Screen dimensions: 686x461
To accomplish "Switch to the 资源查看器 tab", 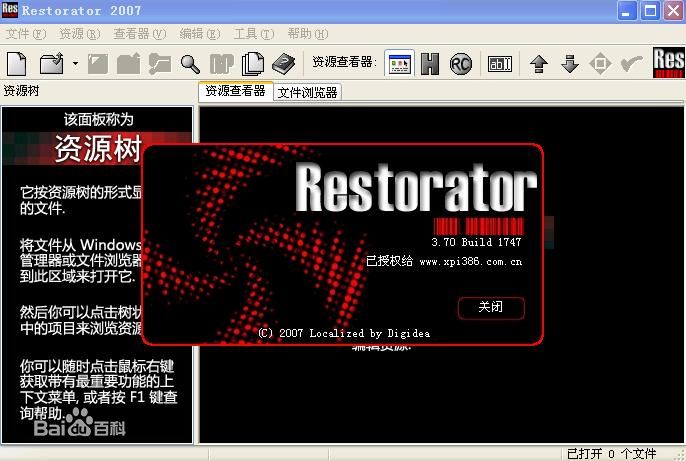I will 235,91.
